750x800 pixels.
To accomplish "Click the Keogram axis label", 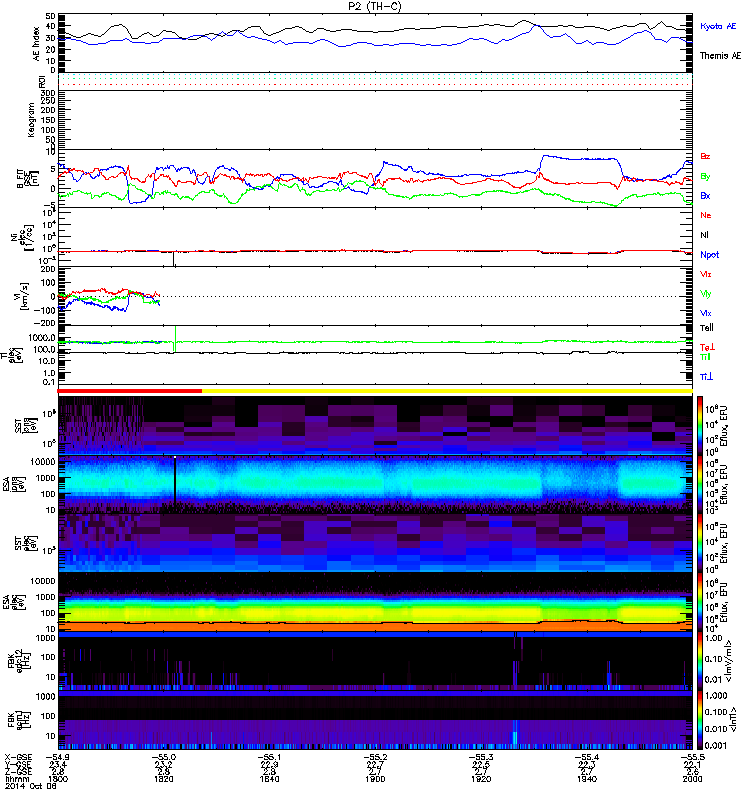I will click(31, 119).
